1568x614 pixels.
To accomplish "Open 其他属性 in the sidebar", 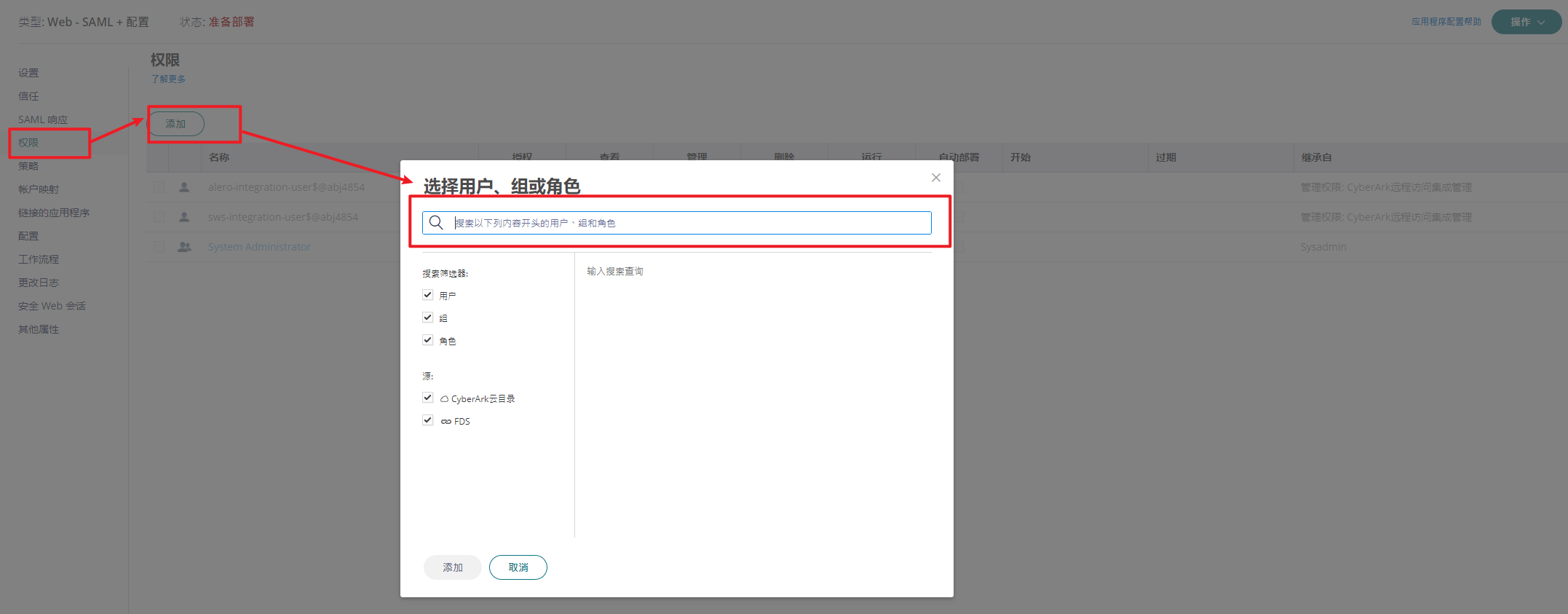I will (39, 329).
